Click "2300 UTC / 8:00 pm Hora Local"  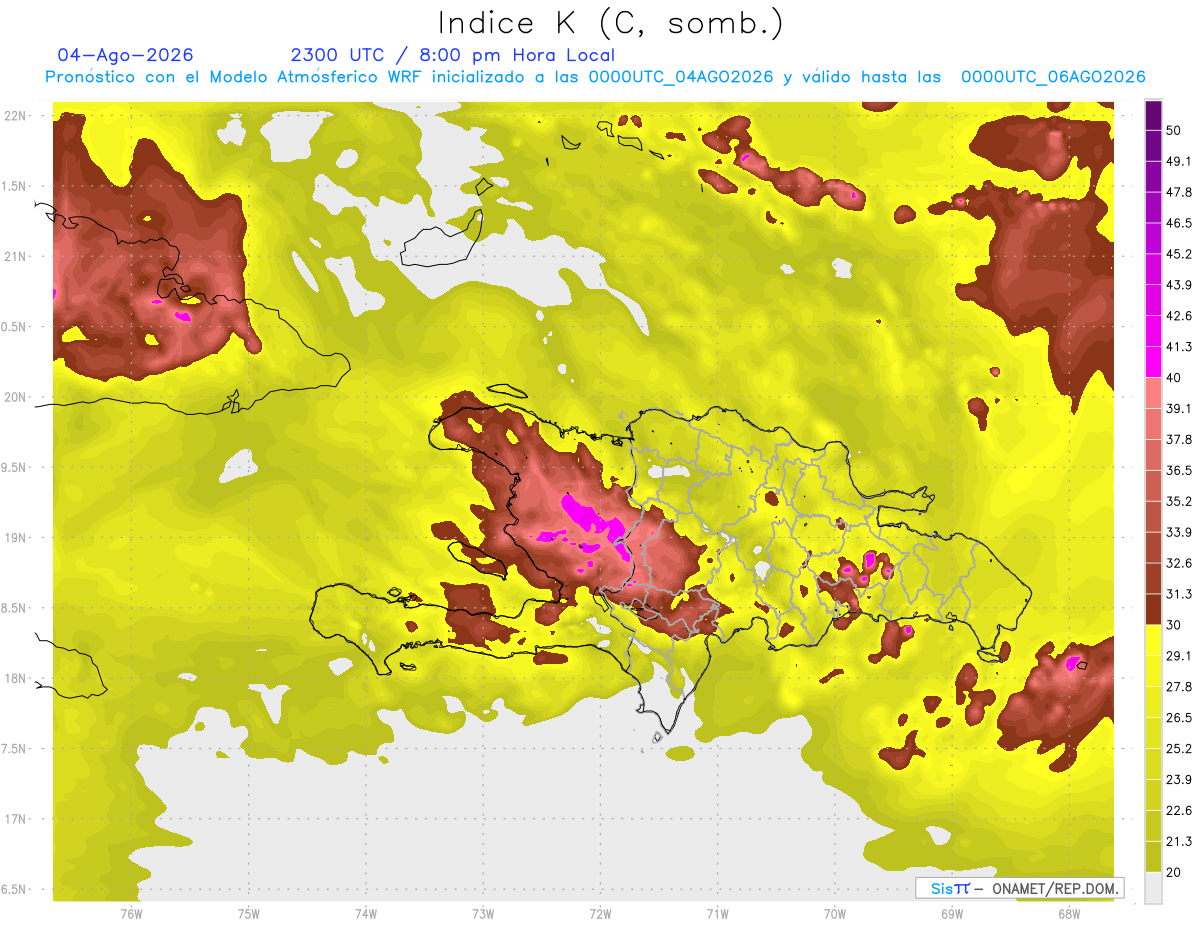click(x=452, y=55)
